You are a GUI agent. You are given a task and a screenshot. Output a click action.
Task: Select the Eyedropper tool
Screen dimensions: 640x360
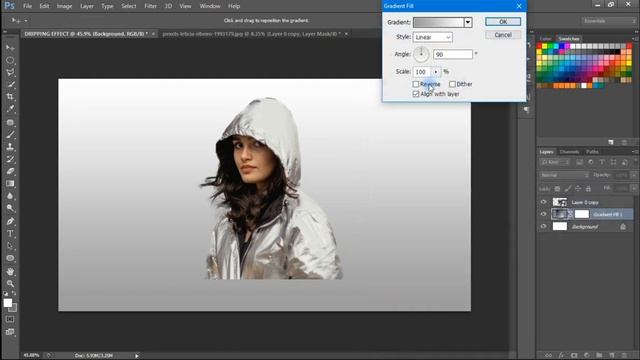(10, 109)
